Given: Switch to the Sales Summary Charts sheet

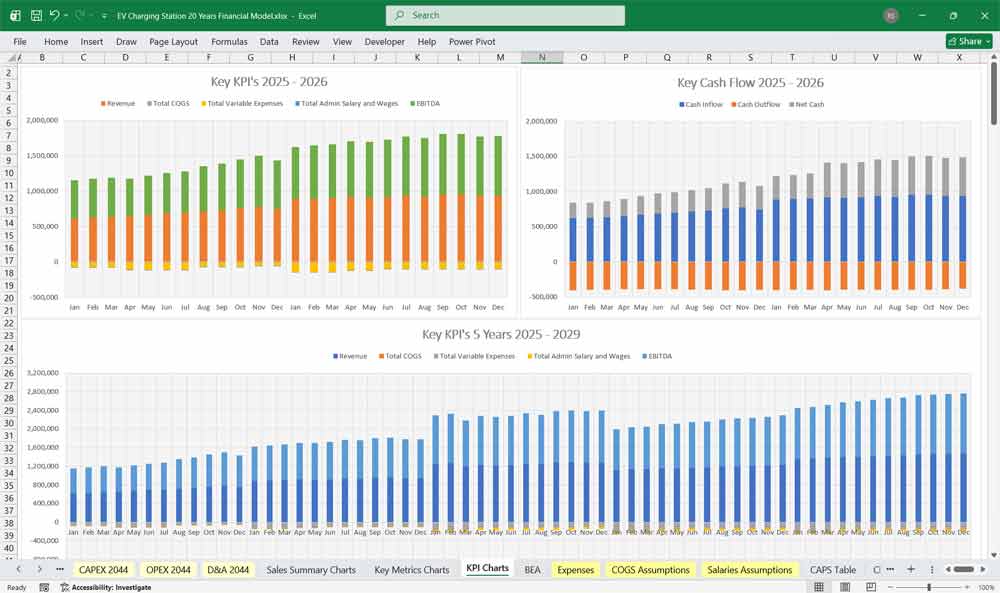Looking at the screenshot, I should pyautogui.click(x=311, y=569).
